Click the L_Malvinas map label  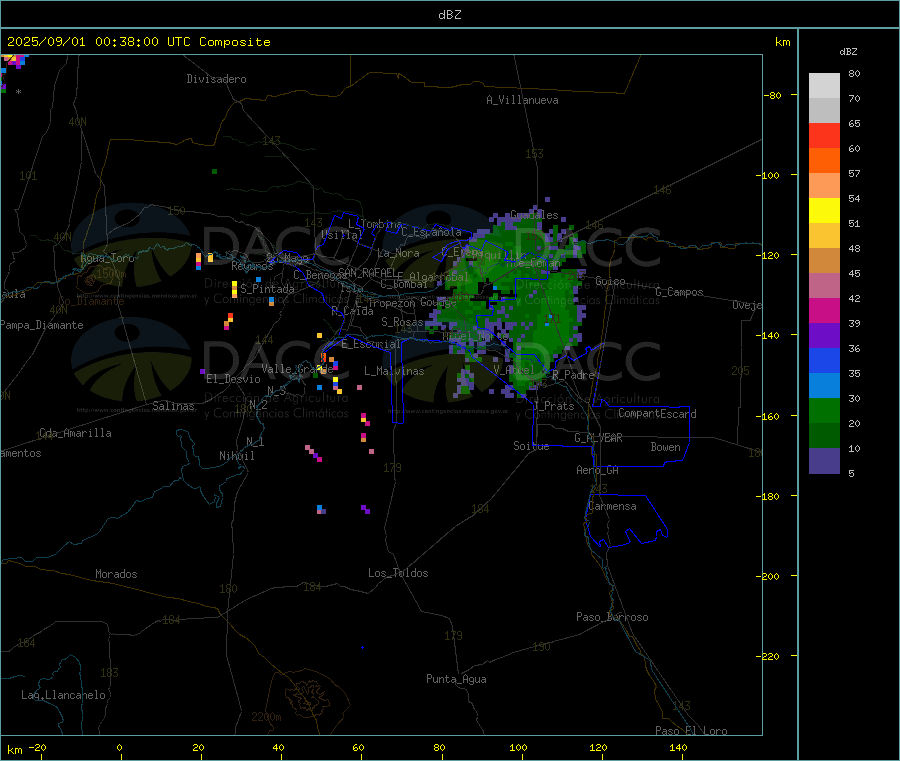tap(394, 371)
